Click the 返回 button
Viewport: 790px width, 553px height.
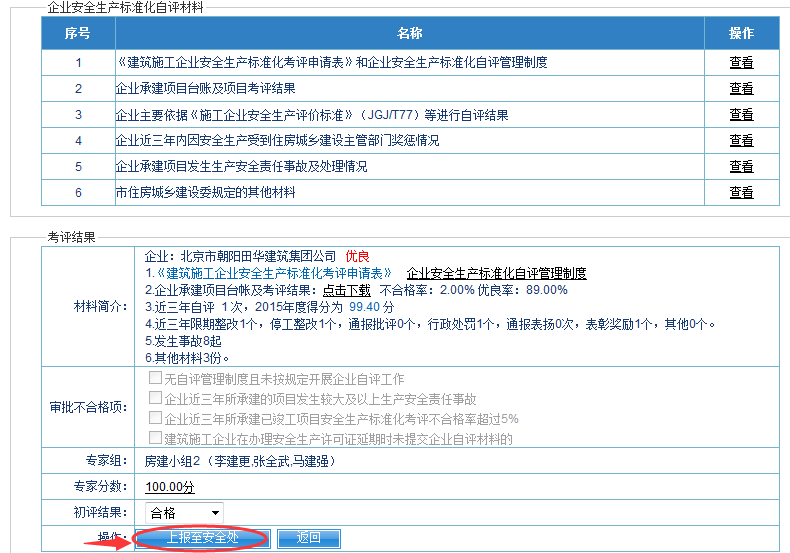click(x=308, y=538)
